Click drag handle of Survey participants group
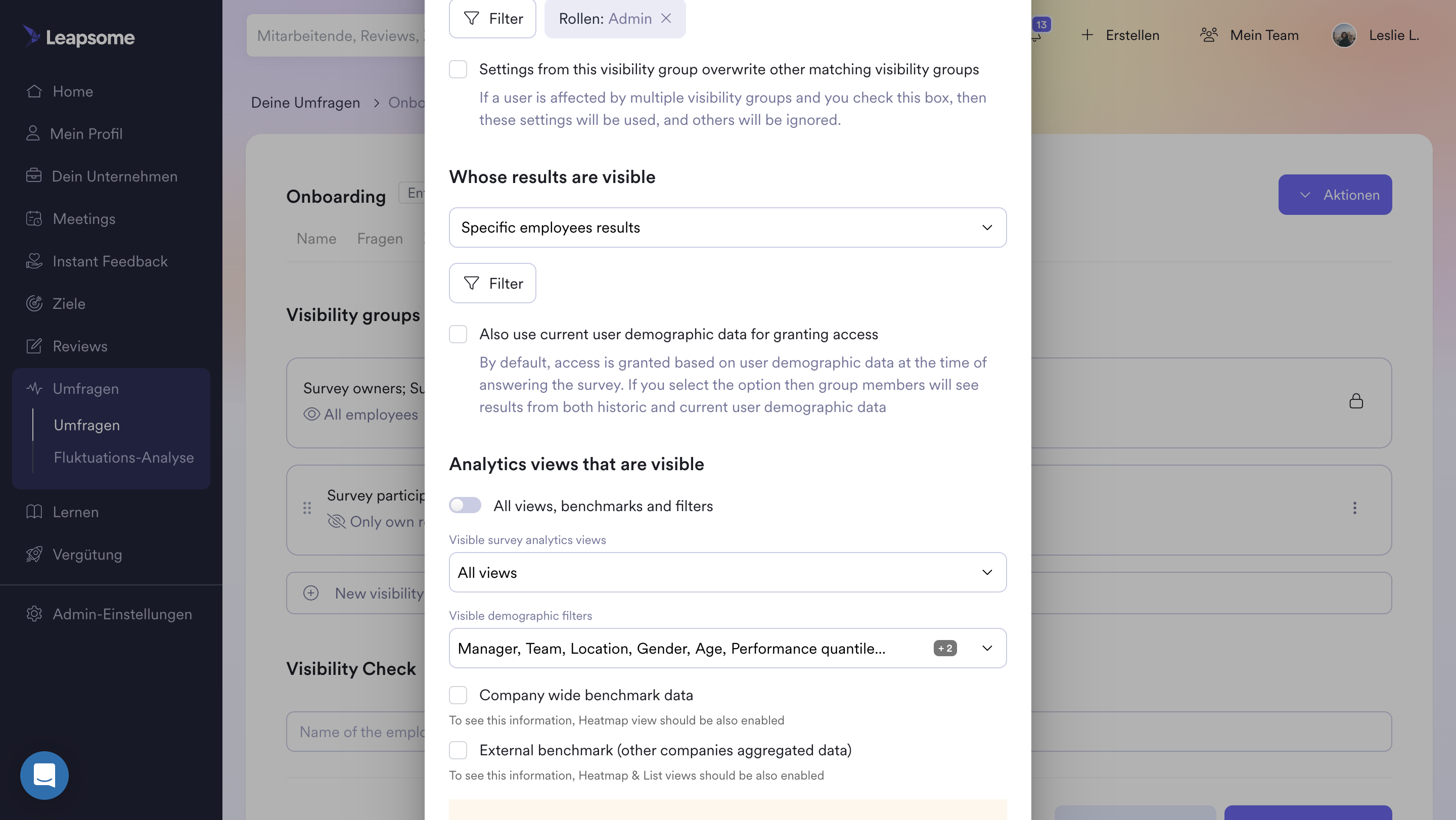The height and width of the screenshot is (820, 1456). [307, 508]
